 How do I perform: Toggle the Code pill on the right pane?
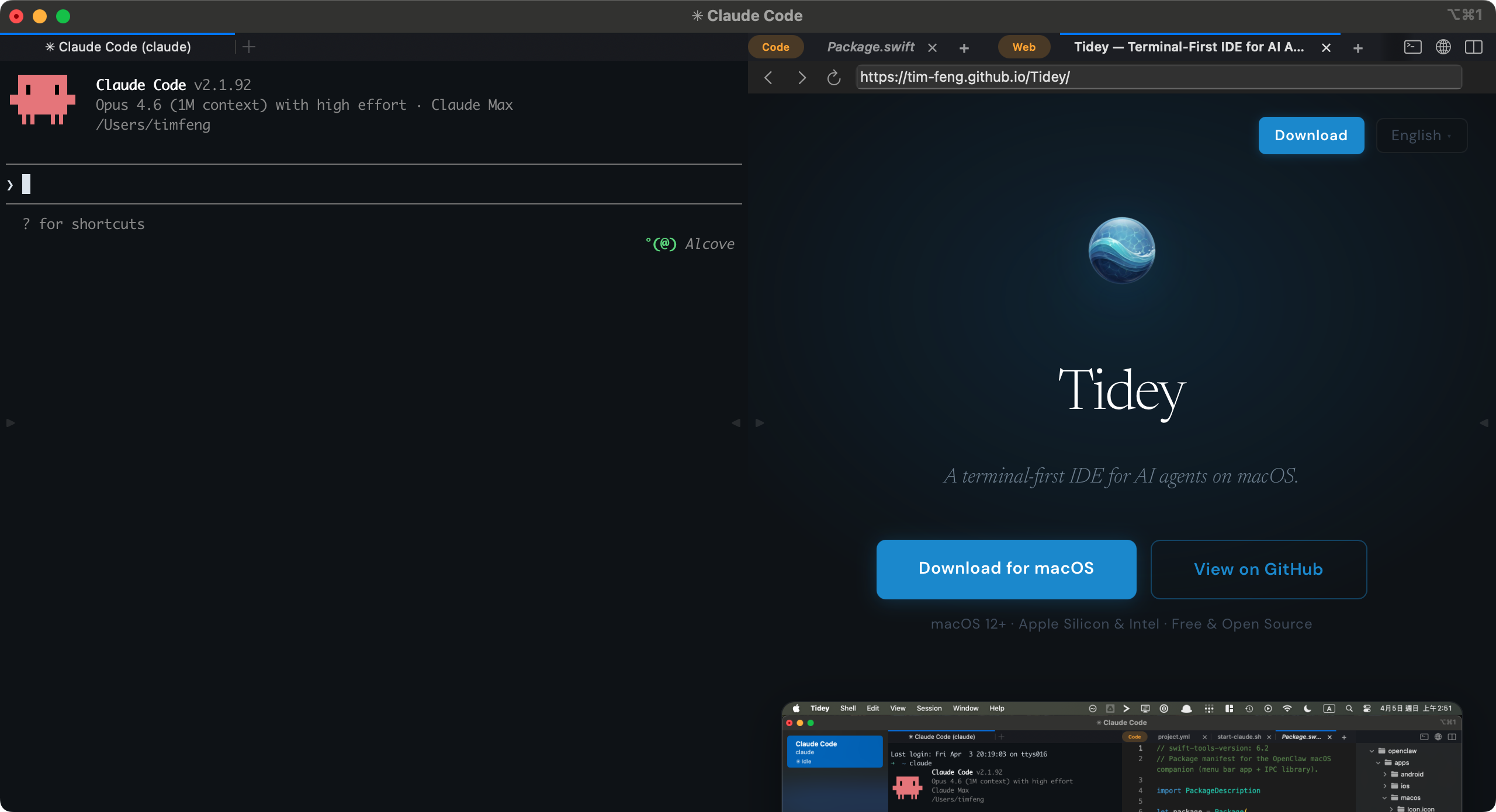(777, 47)
